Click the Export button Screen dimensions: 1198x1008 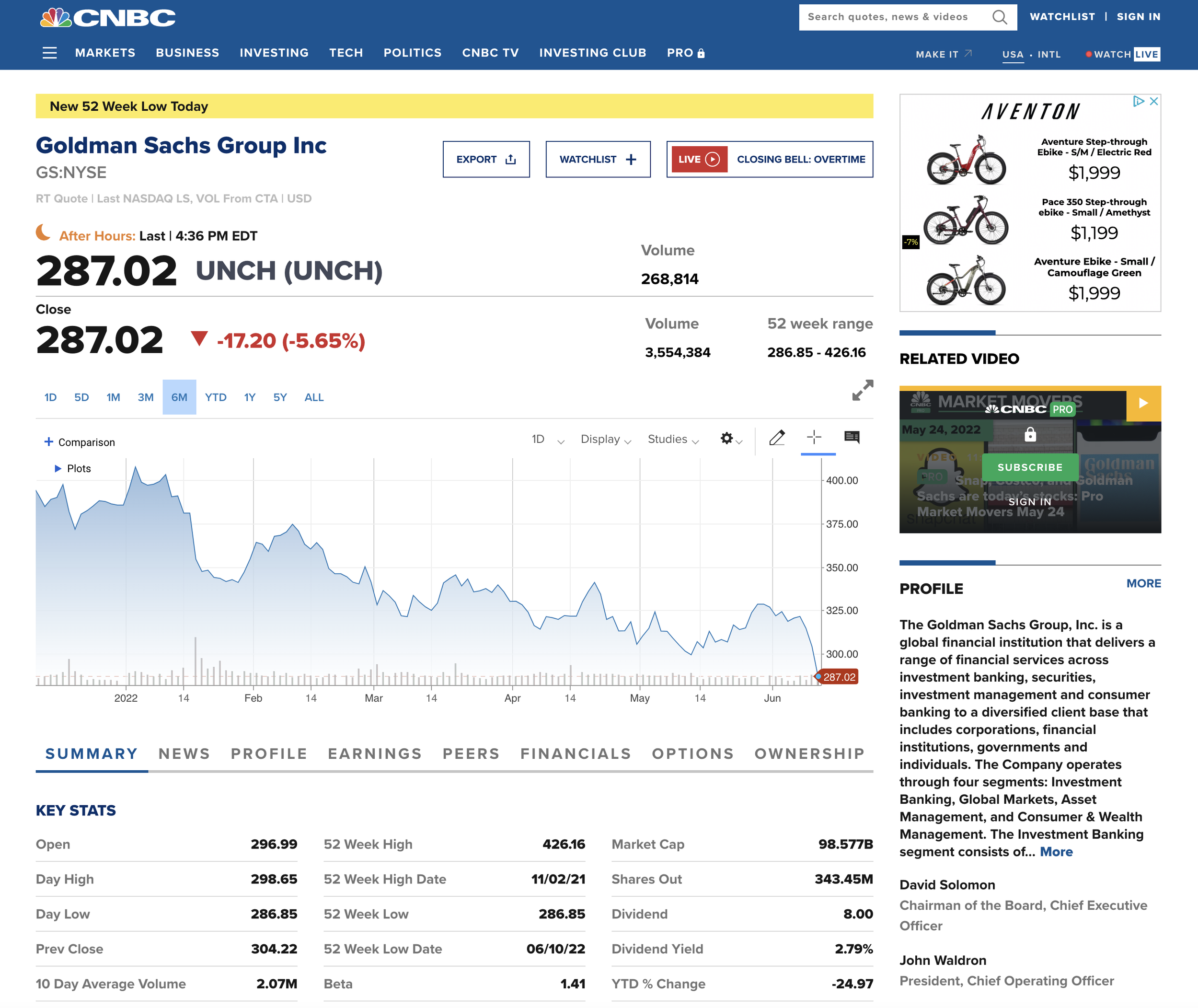[485, 160]
